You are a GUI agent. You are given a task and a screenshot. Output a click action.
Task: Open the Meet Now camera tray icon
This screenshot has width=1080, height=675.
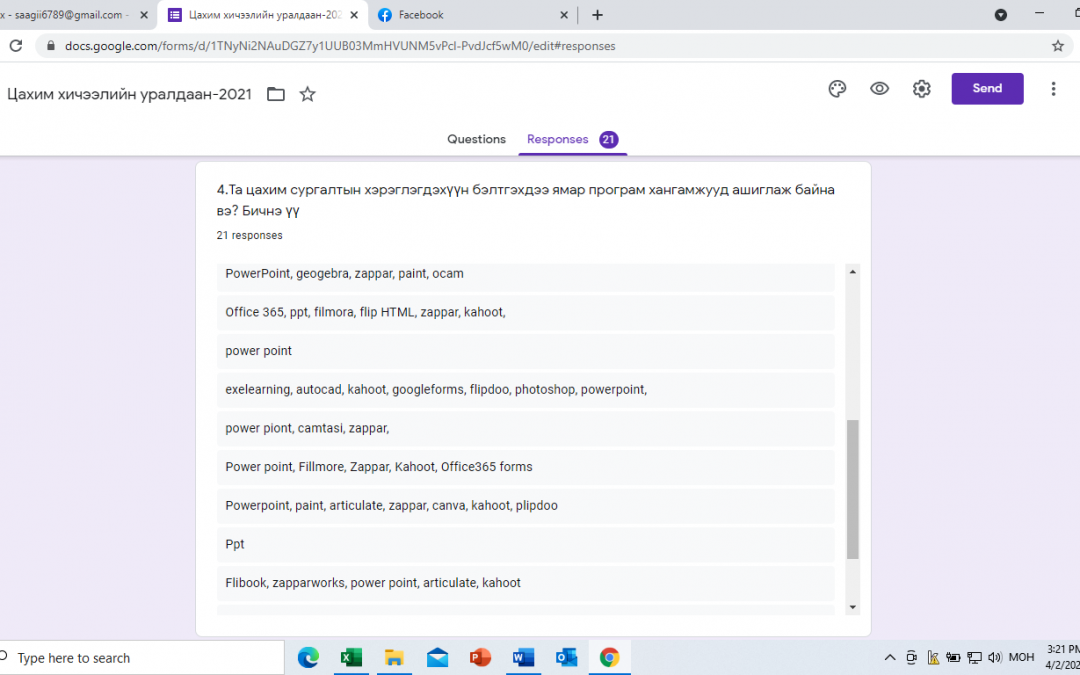pos(911,658)
